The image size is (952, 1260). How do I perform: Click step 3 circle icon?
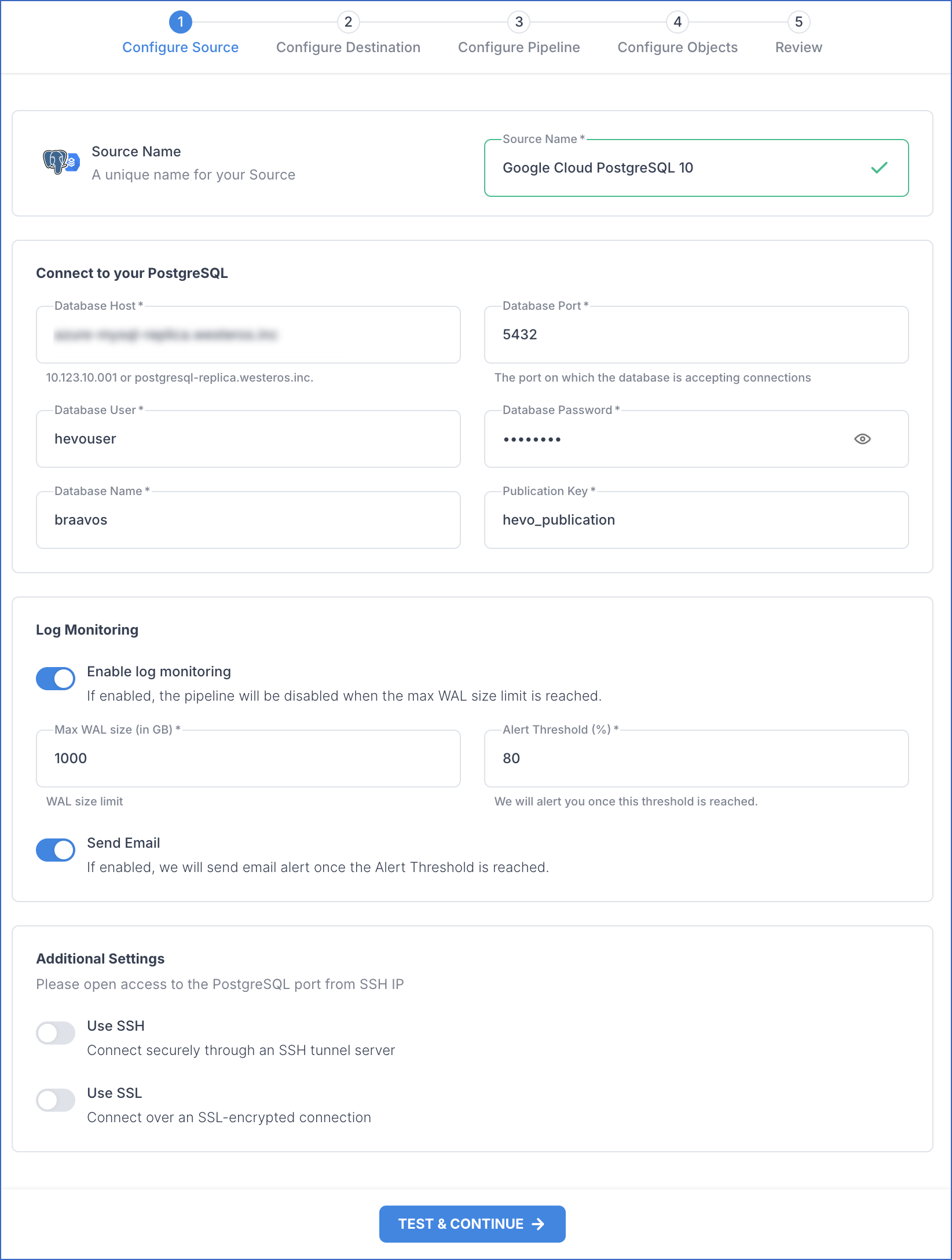point(519,22)
